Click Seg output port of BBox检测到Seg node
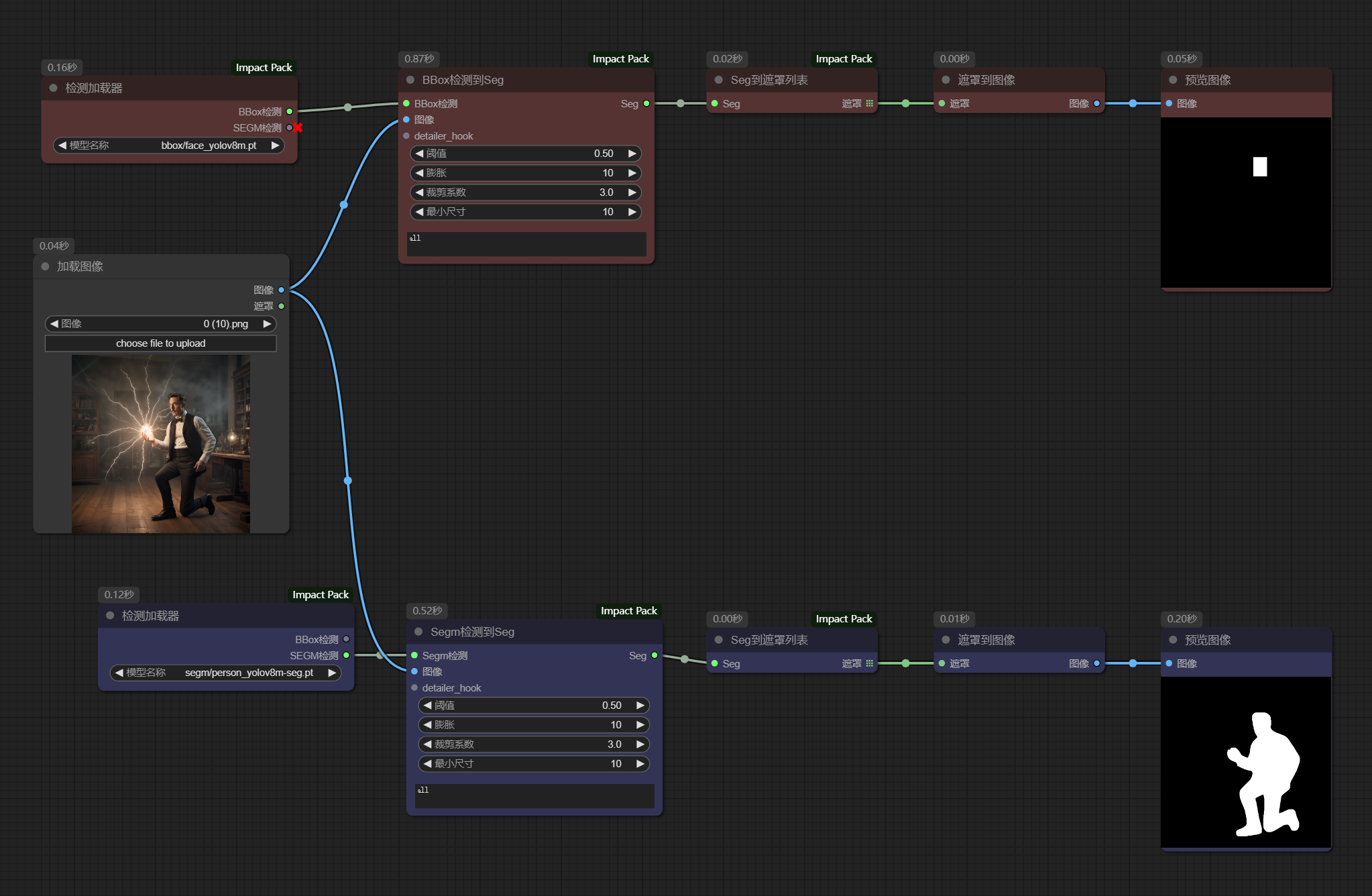 646,103
